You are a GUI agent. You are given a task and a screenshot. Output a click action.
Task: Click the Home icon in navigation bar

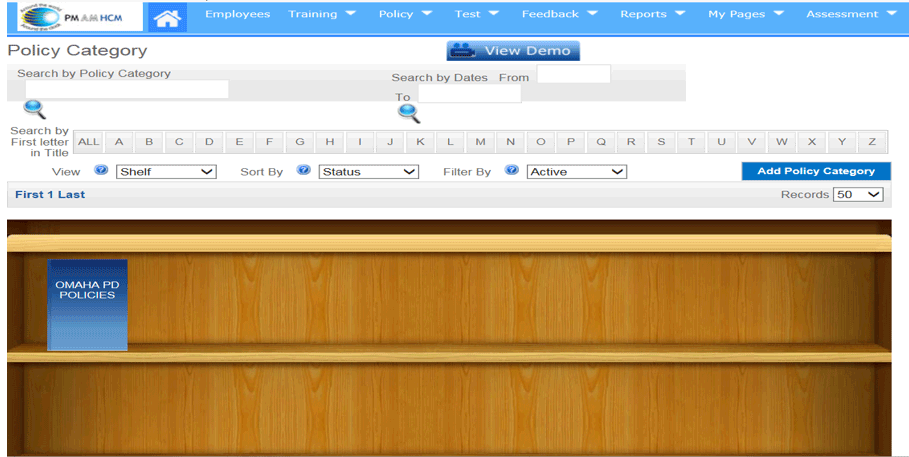coord(168,17)
